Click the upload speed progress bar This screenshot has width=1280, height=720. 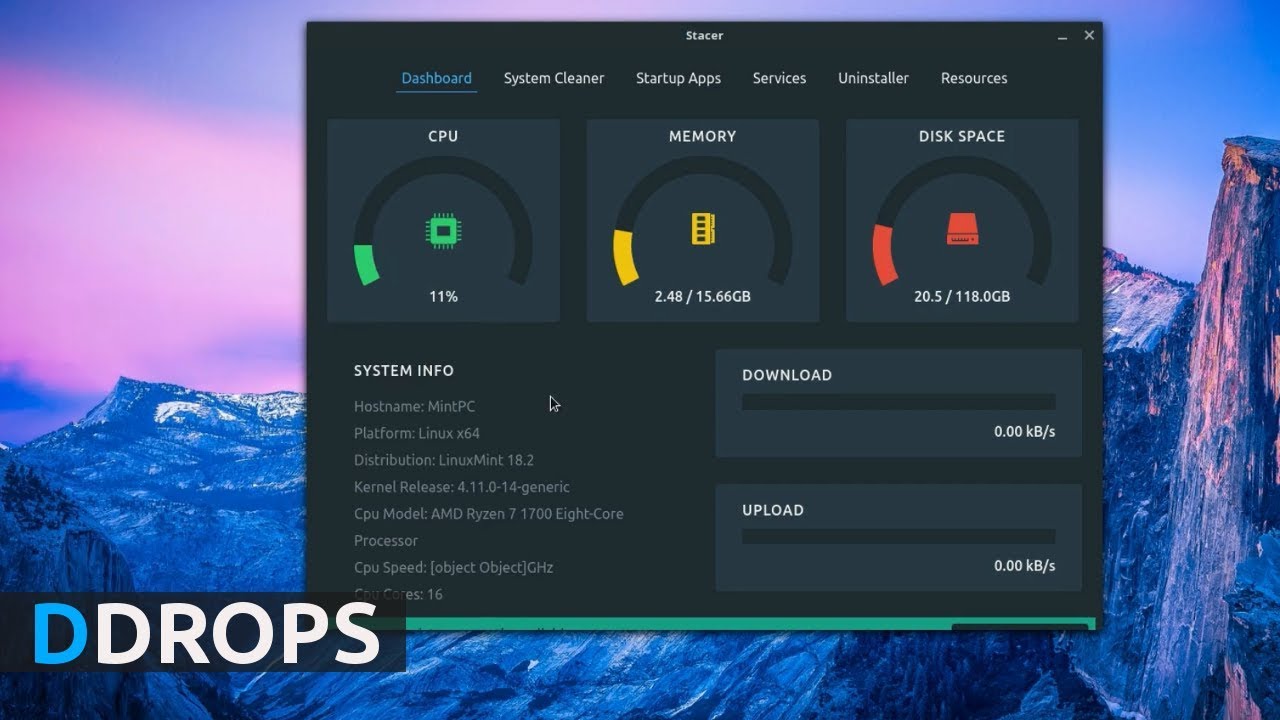[x=898, y=537]
